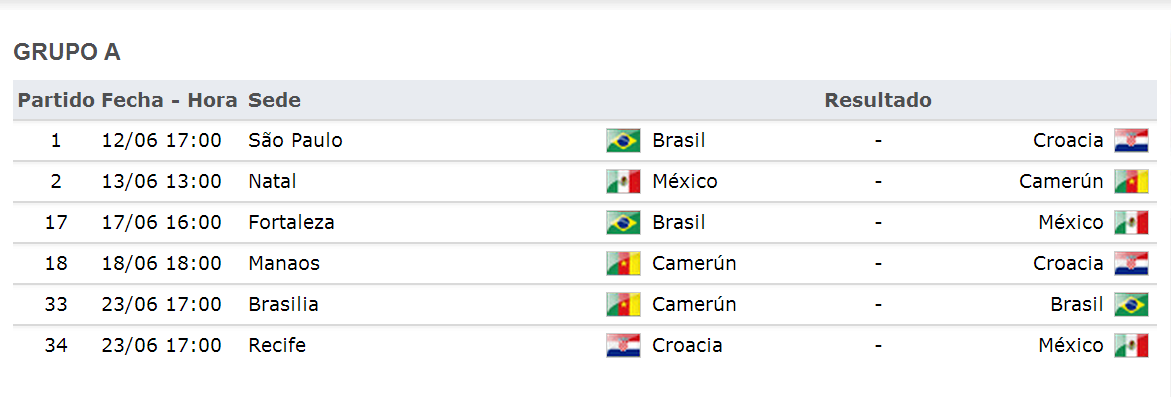Screen dimensions: 1171x397
Task: Click Cameroon flag in Brasilia match row
Action: click(623, 304)
